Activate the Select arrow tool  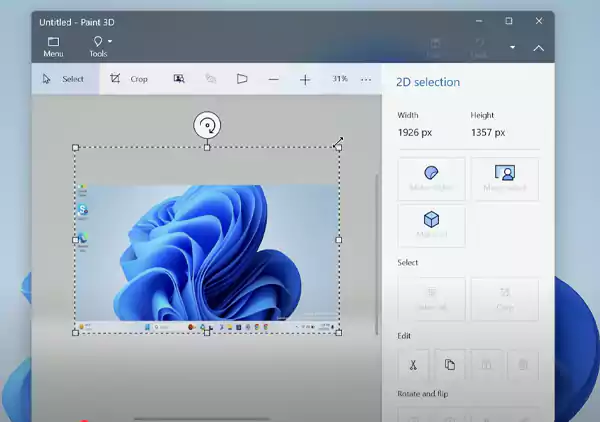[x=65, y=79]
